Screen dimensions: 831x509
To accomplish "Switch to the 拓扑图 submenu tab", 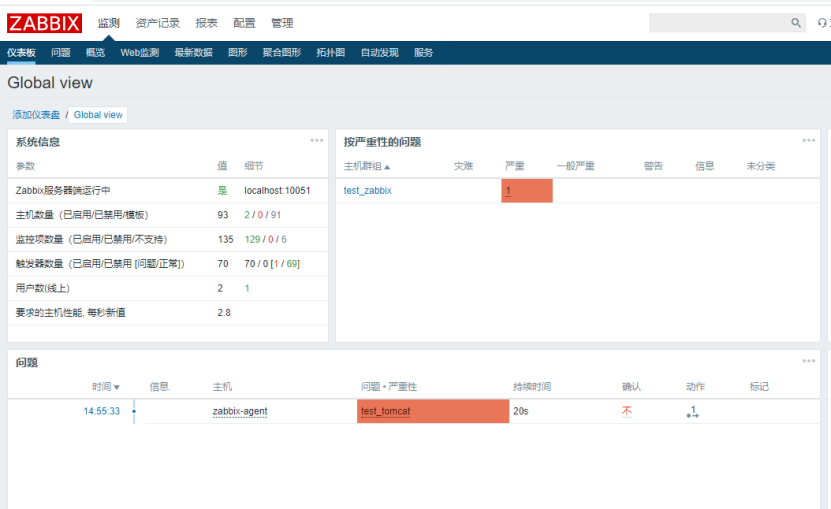I will point(331,52).
